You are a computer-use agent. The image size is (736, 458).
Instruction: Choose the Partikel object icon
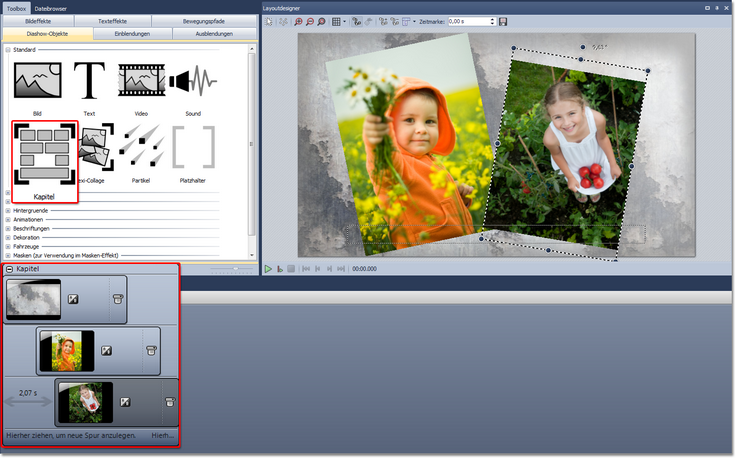[141, 147]
